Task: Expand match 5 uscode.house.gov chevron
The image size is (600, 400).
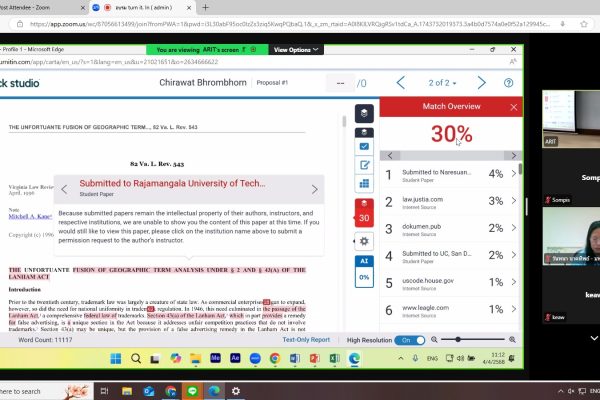Action: (514, 282)
